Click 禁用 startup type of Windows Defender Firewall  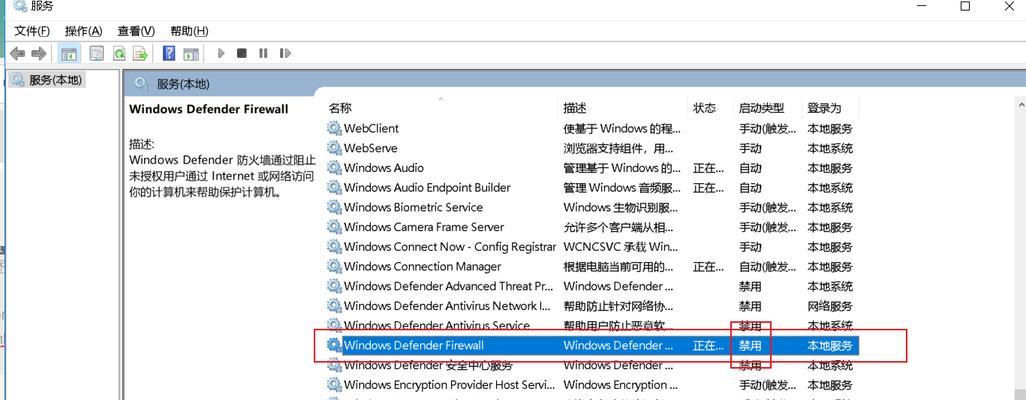[750, 345]
